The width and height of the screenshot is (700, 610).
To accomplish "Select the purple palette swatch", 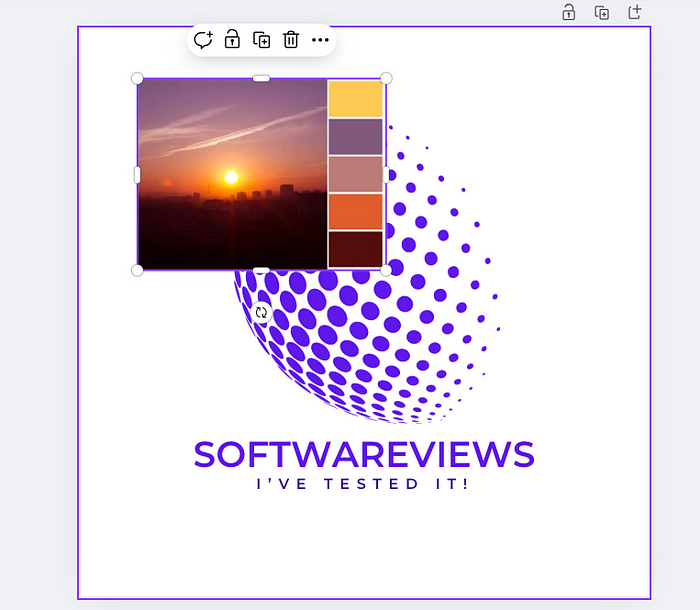I will (355, 137).
